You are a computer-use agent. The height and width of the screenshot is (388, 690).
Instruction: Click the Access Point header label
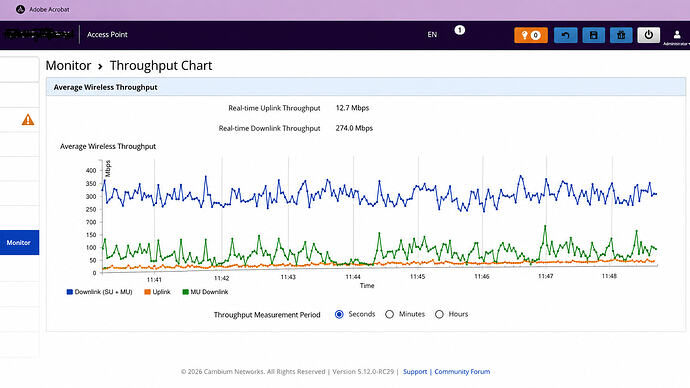pyautogui.click(x=107, y=34)
